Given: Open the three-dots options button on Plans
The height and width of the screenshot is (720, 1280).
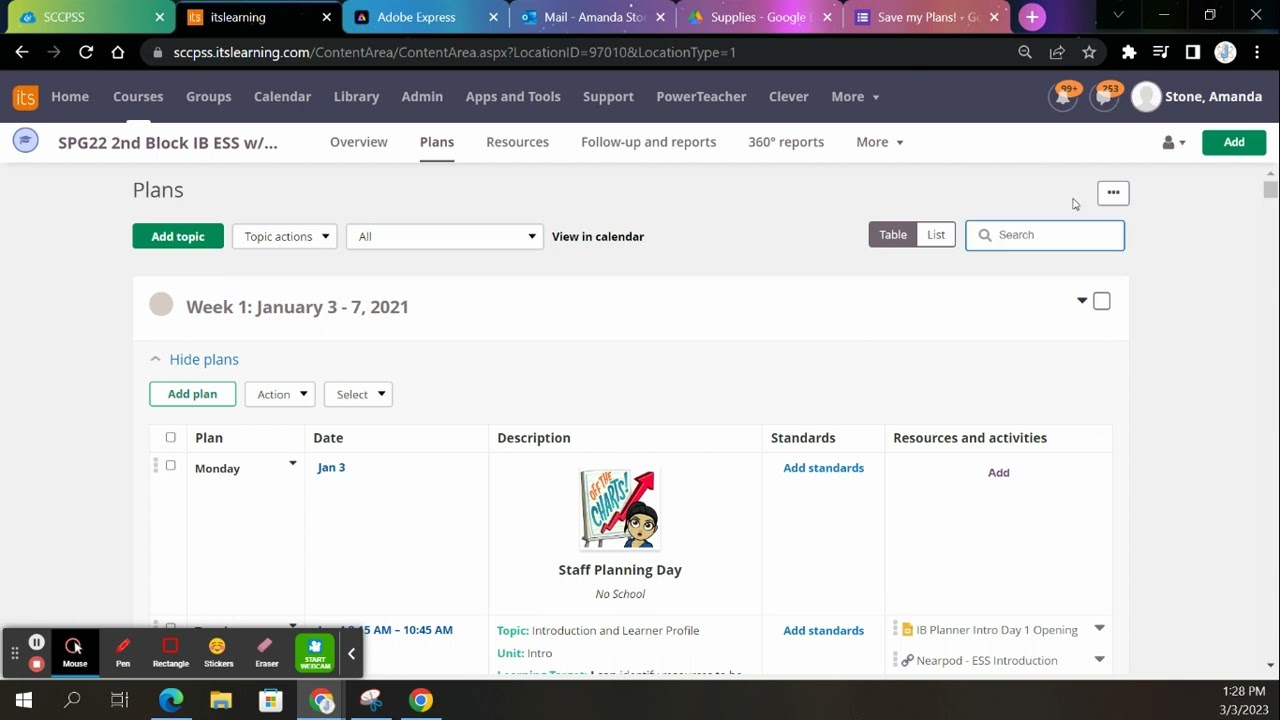Looking at the screenshot, I should coord(1113,193).
